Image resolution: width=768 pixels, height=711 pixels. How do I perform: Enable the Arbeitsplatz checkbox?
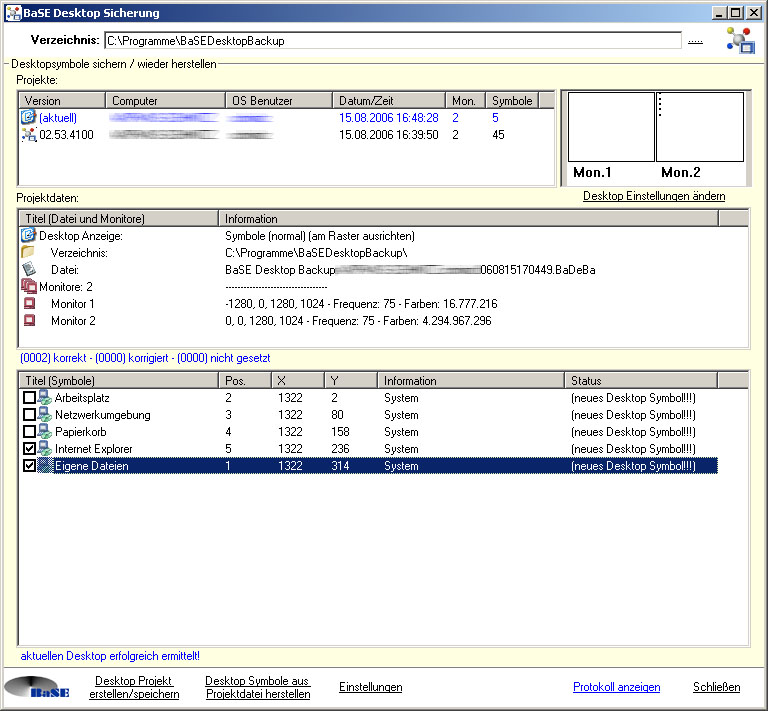pyautogui.click(x=29, y=398)
